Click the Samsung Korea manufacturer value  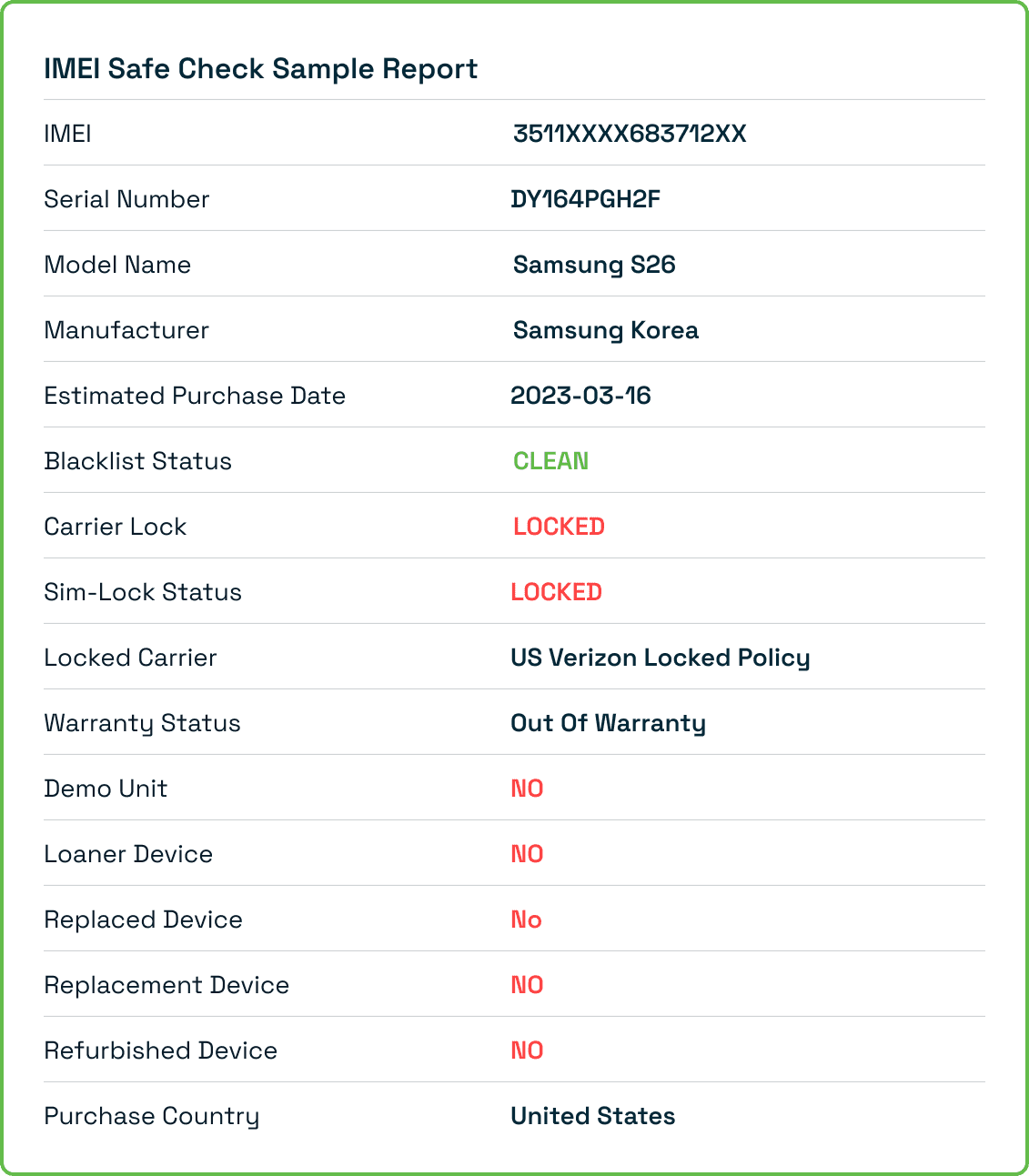point(605,330)
